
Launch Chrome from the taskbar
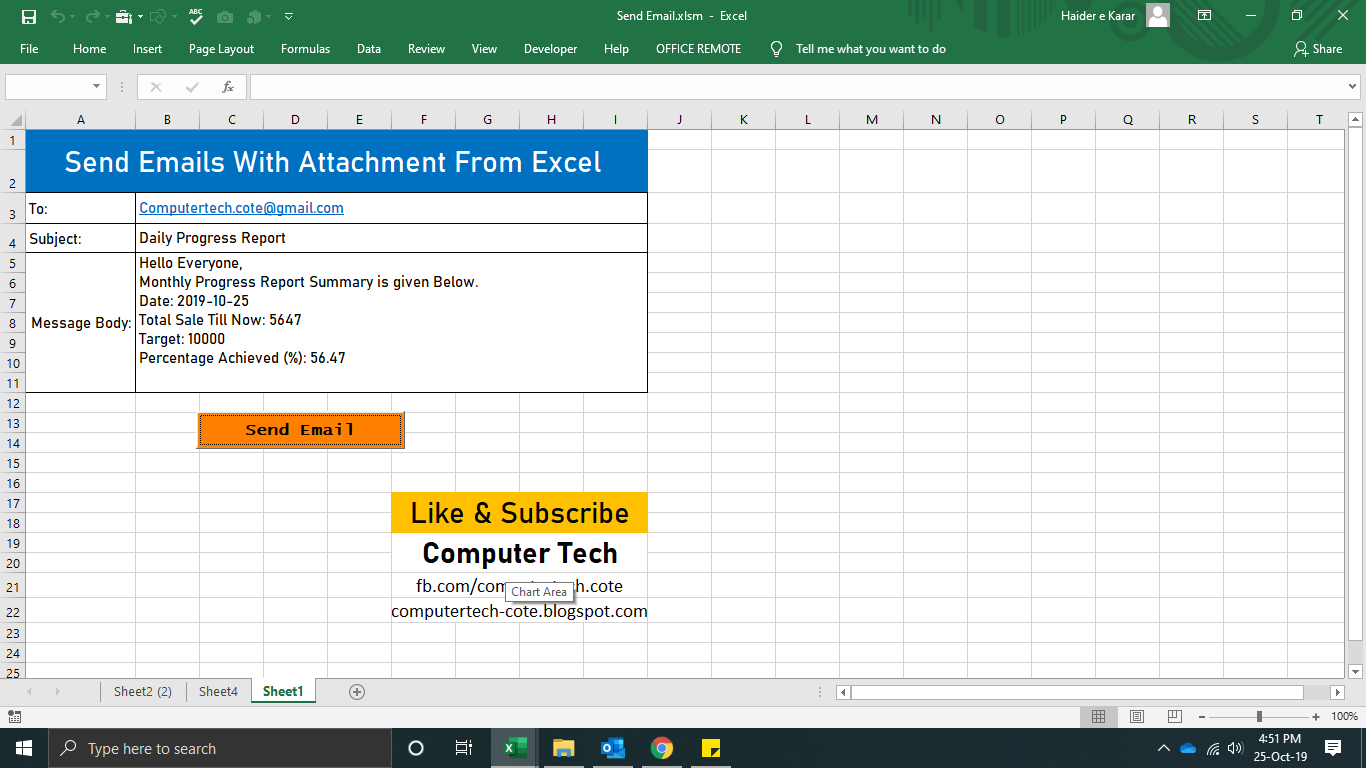click(x=660, y=747)
